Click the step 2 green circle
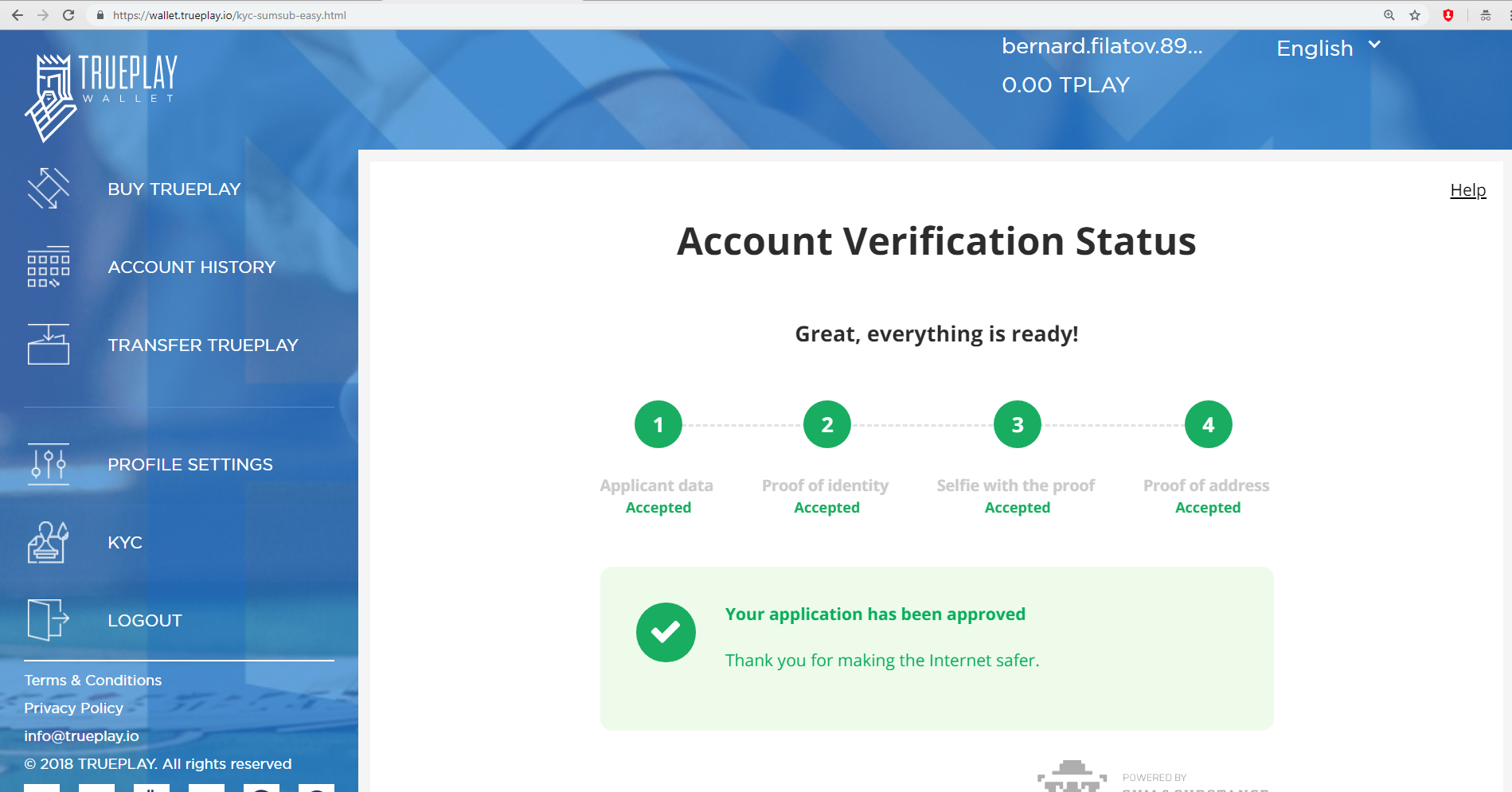 click(x=827, y=424)
